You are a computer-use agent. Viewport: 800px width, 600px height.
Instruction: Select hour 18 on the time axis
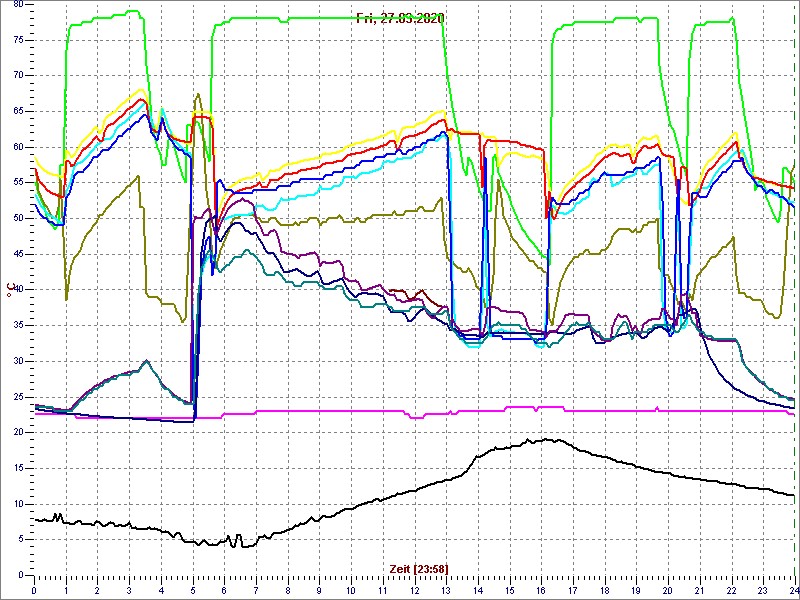604,590
